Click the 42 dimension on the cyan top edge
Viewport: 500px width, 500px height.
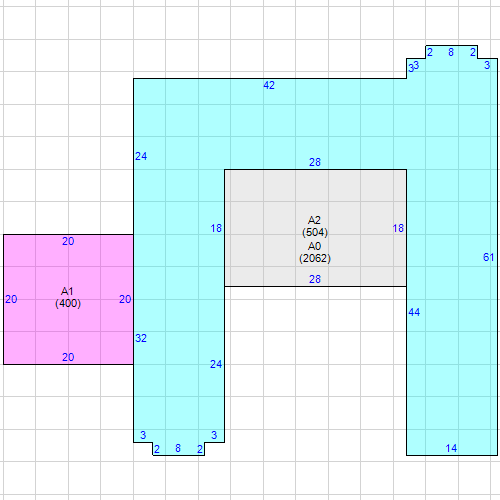click(269, 85)
